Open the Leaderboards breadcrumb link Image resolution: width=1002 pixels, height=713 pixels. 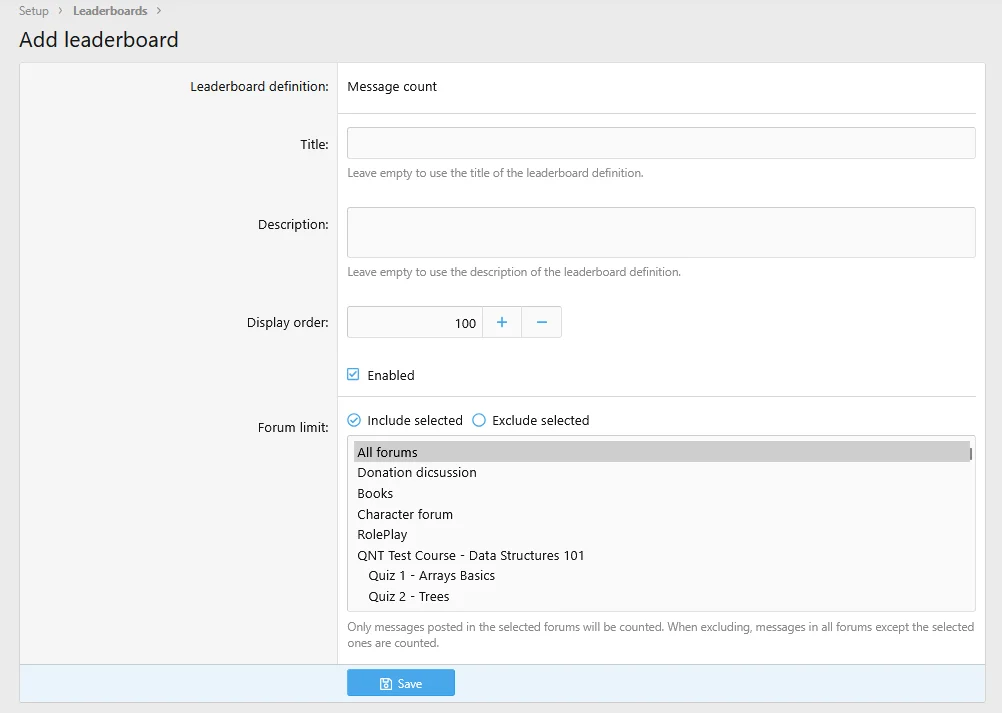point(110,11)
